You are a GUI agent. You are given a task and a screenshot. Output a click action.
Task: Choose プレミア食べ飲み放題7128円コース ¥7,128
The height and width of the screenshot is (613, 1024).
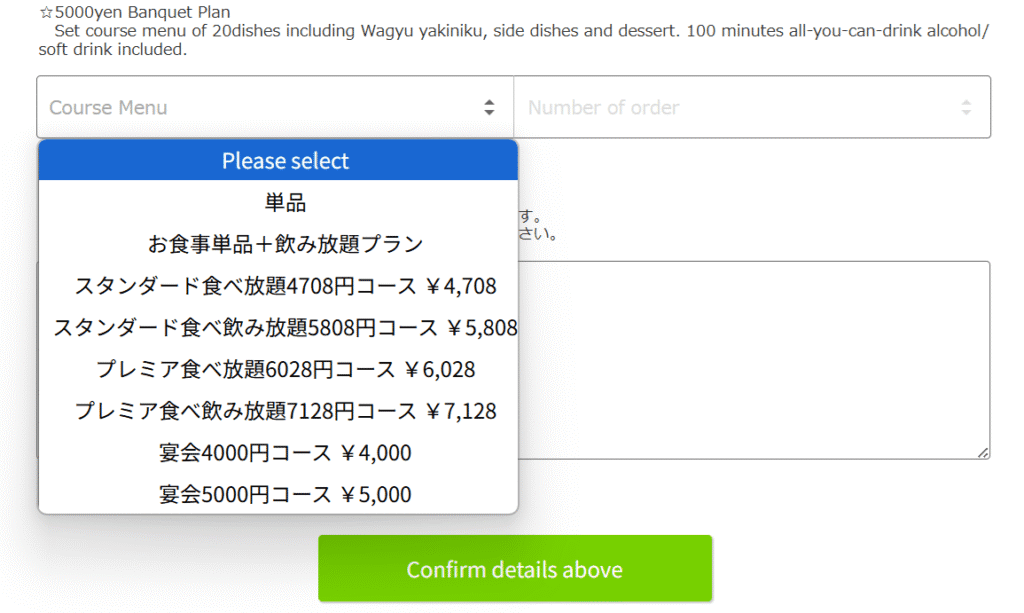(x=278, y=411)
